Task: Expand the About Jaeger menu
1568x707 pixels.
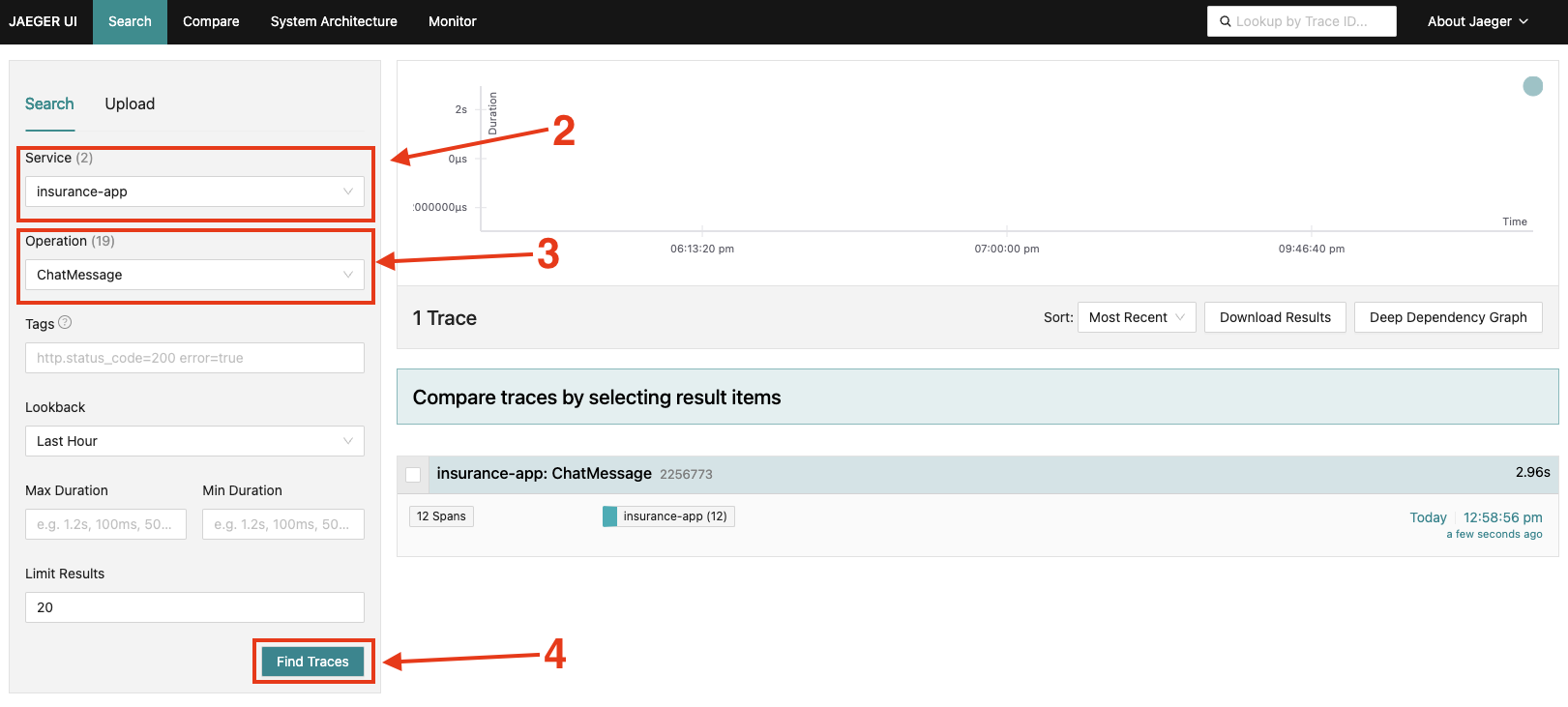Action: [1477, 21]
